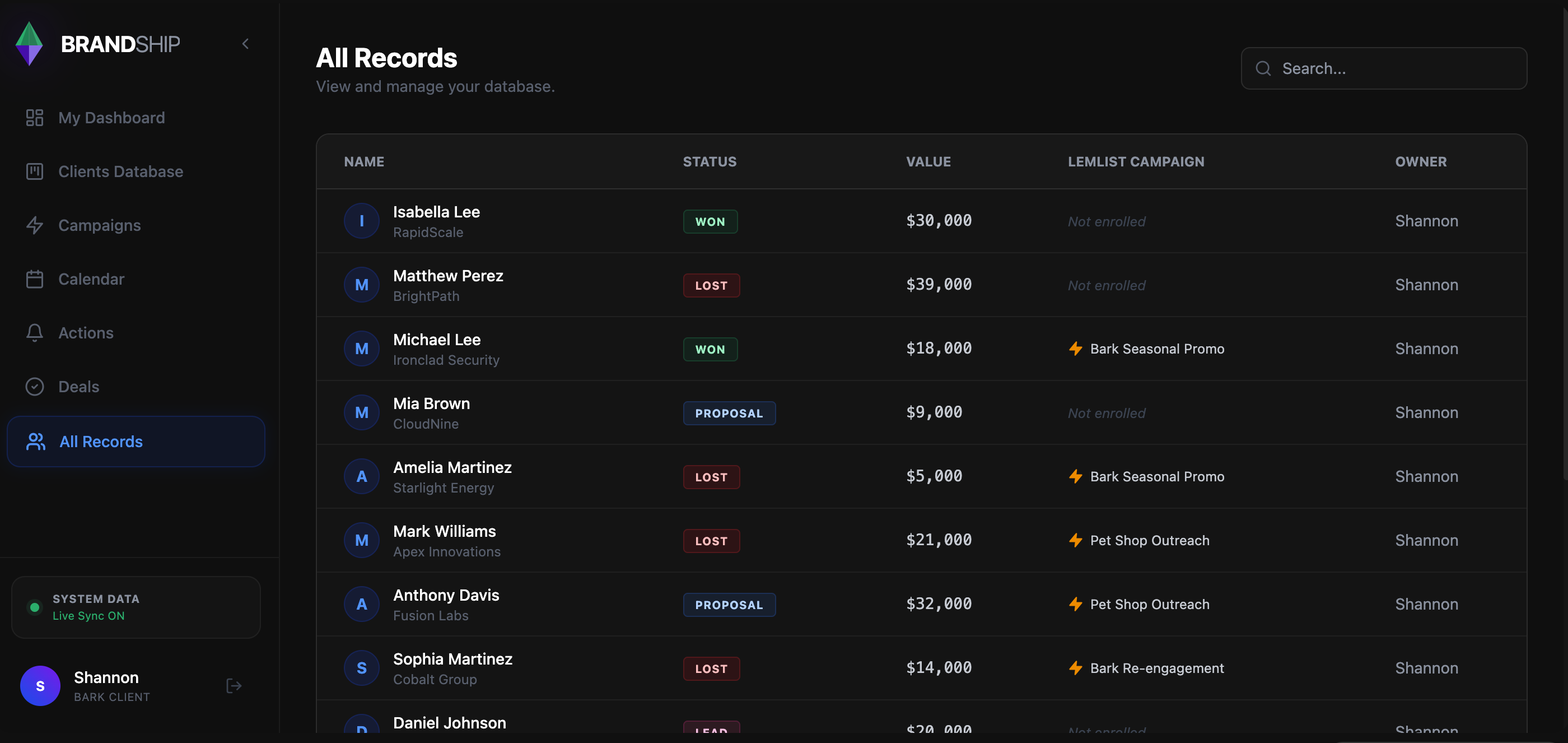Click the logout icon next to Shannon
The width and height of the screenshot is (1568, 743).
coord(234,686)
